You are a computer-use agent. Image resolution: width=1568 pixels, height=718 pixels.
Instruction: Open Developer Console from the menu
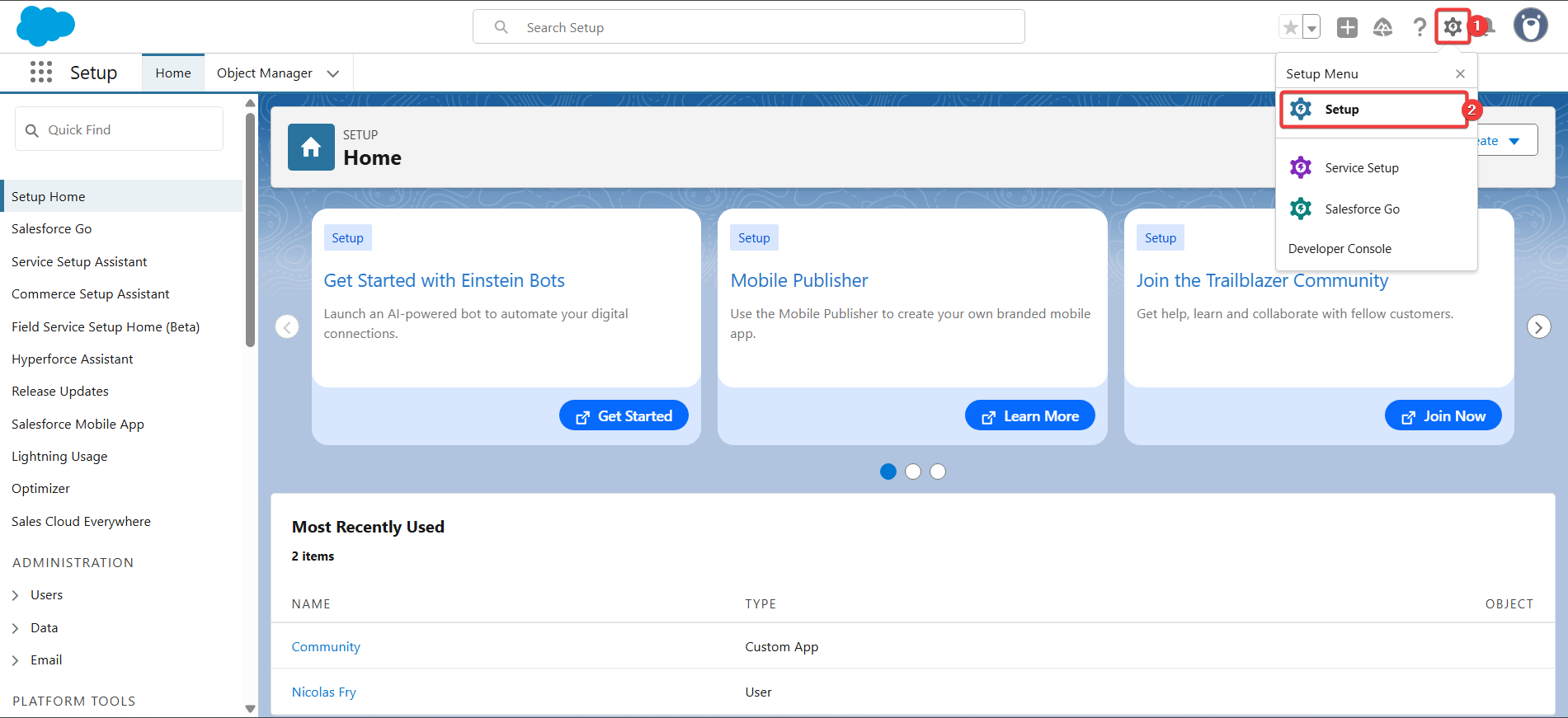click(1340, 249)
